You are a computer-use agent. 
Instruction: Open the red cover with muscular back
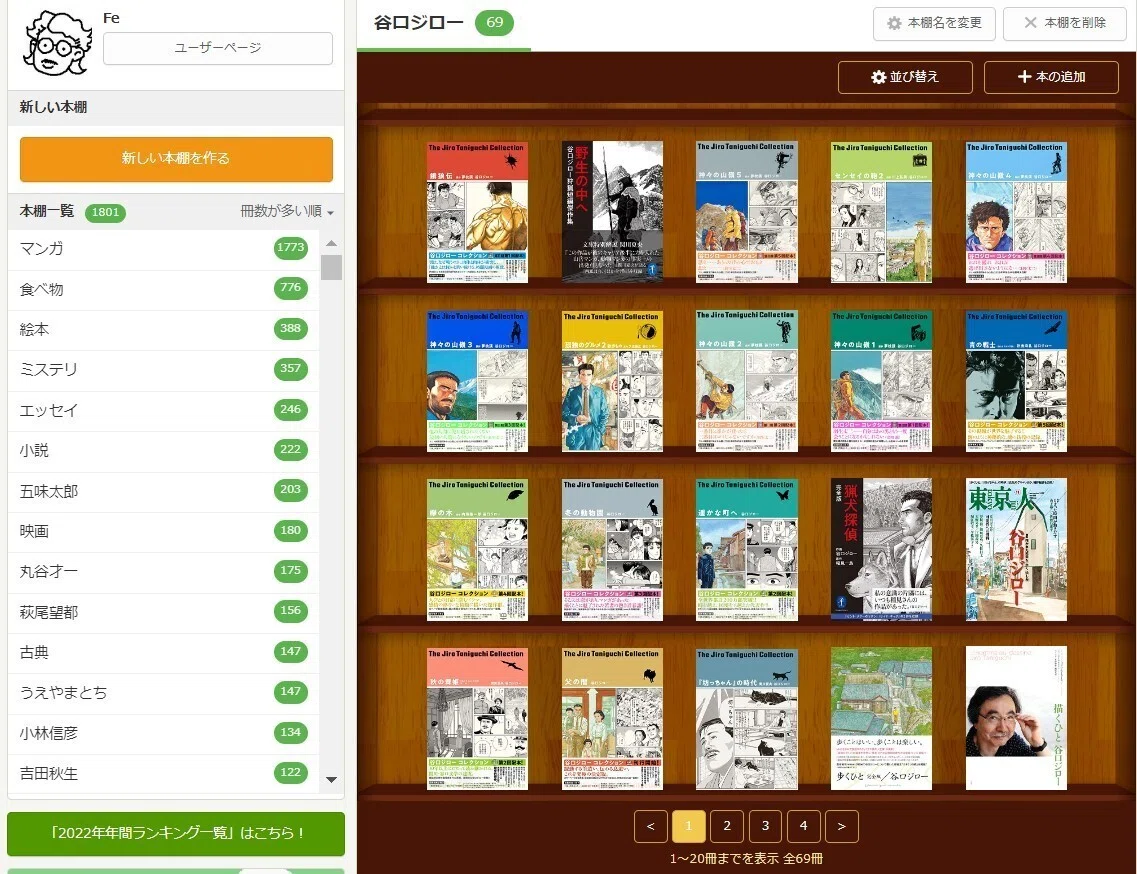click(477, 212)
